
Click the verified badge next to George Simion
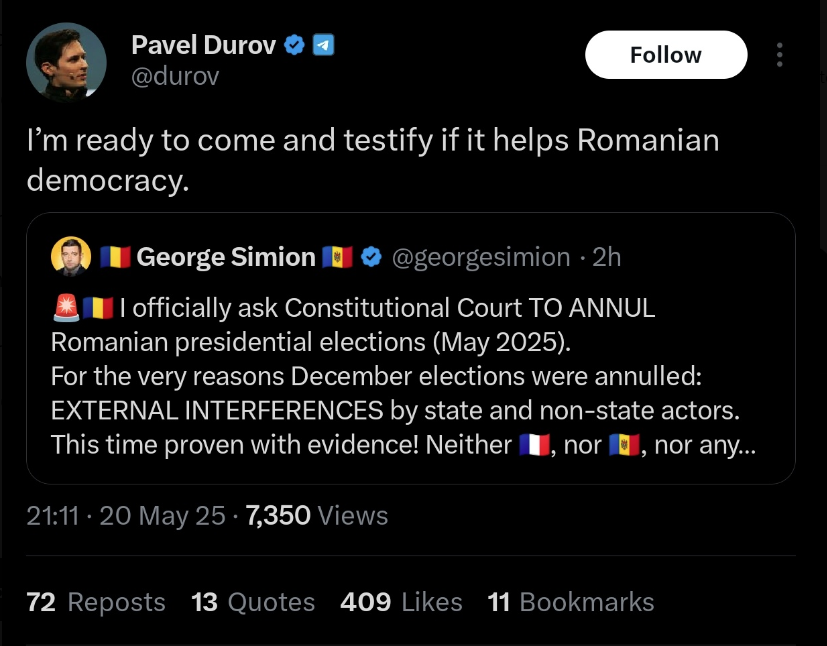pyautogui.click(x=370, y=257)
